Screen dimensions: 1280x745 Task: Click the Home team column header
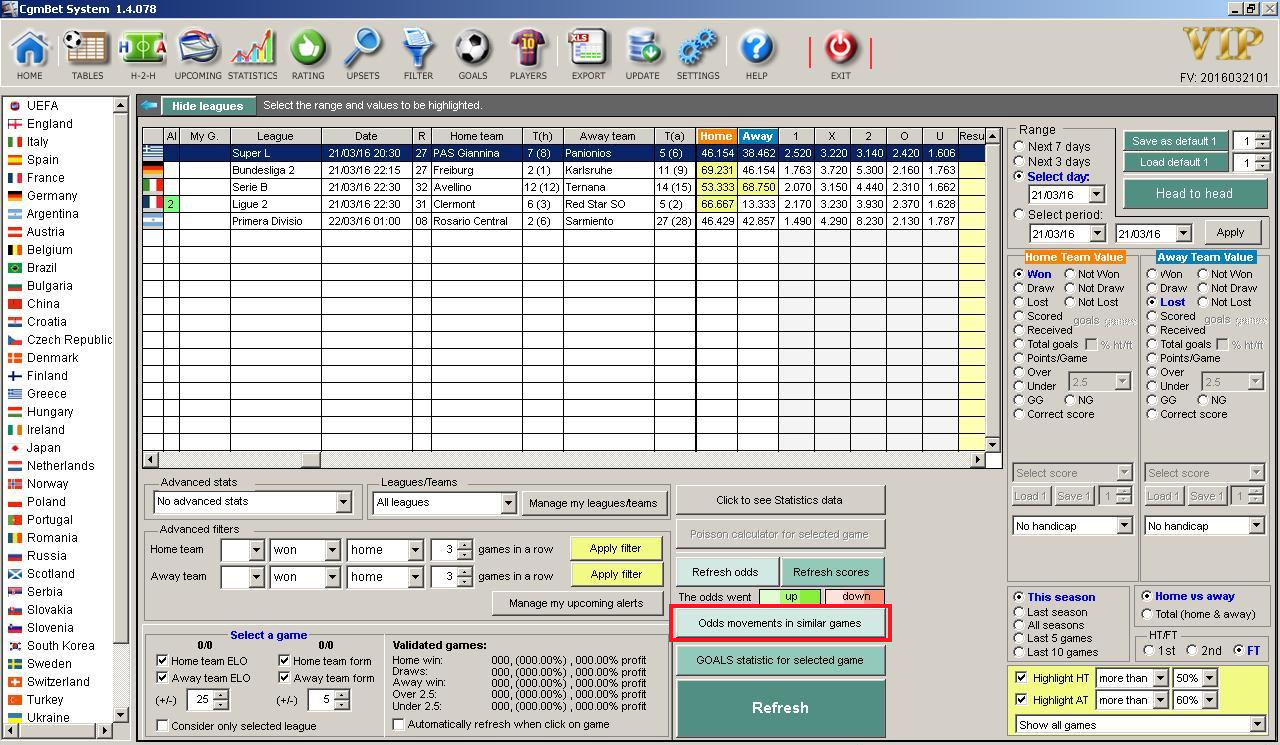pos(476,136)
